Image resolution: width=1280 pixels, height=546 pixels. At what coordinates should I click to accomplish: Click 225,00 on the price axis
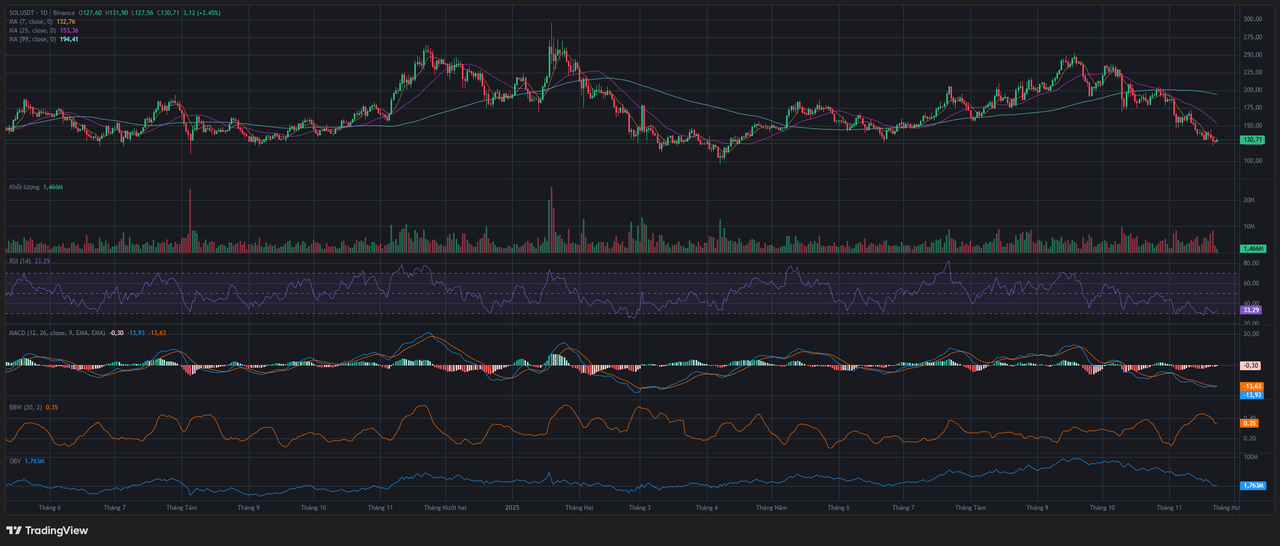pyautogui.click(x=1253, y=72)
